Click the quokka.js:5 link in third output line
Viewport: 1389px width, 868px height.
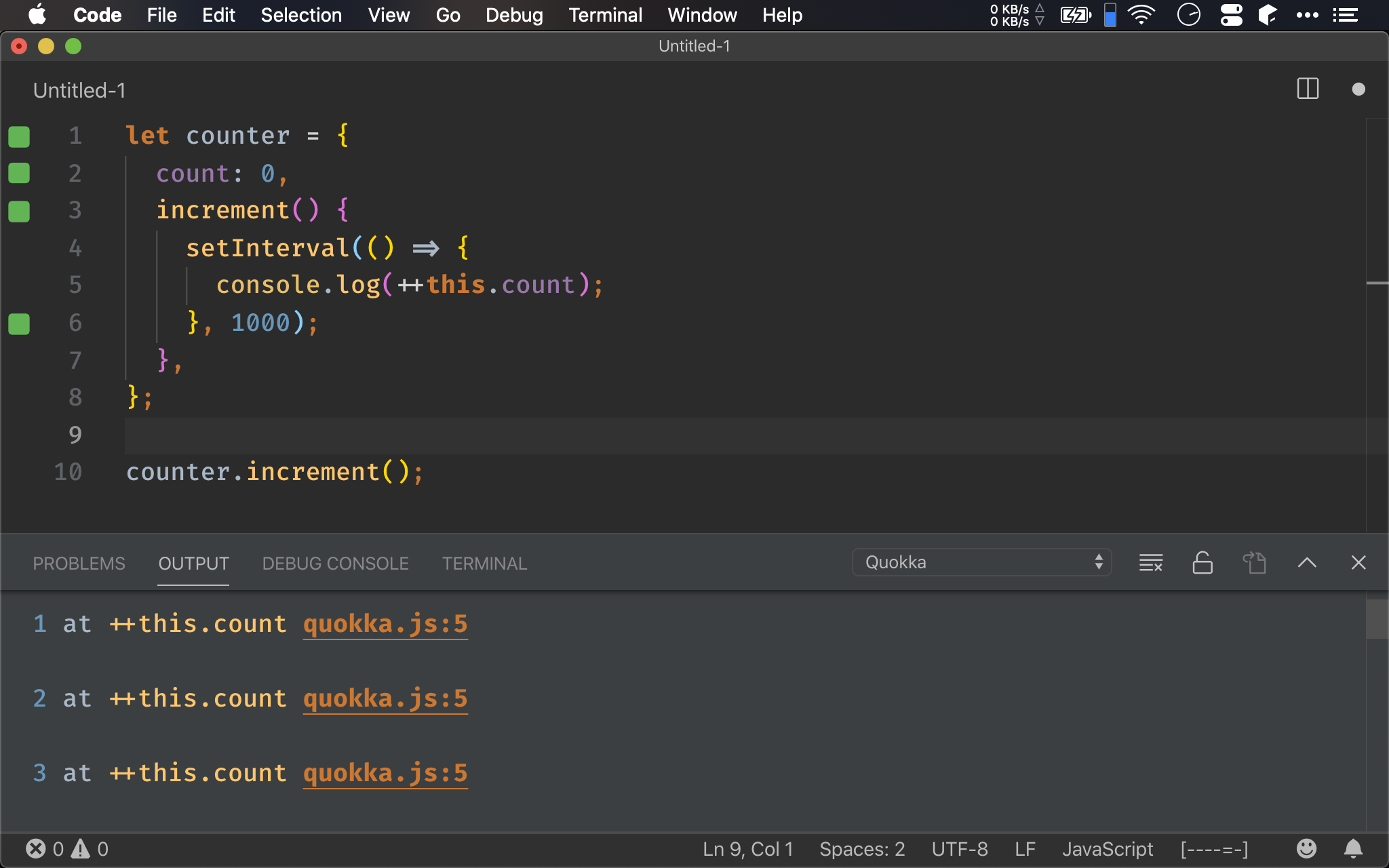pos(384,772)
